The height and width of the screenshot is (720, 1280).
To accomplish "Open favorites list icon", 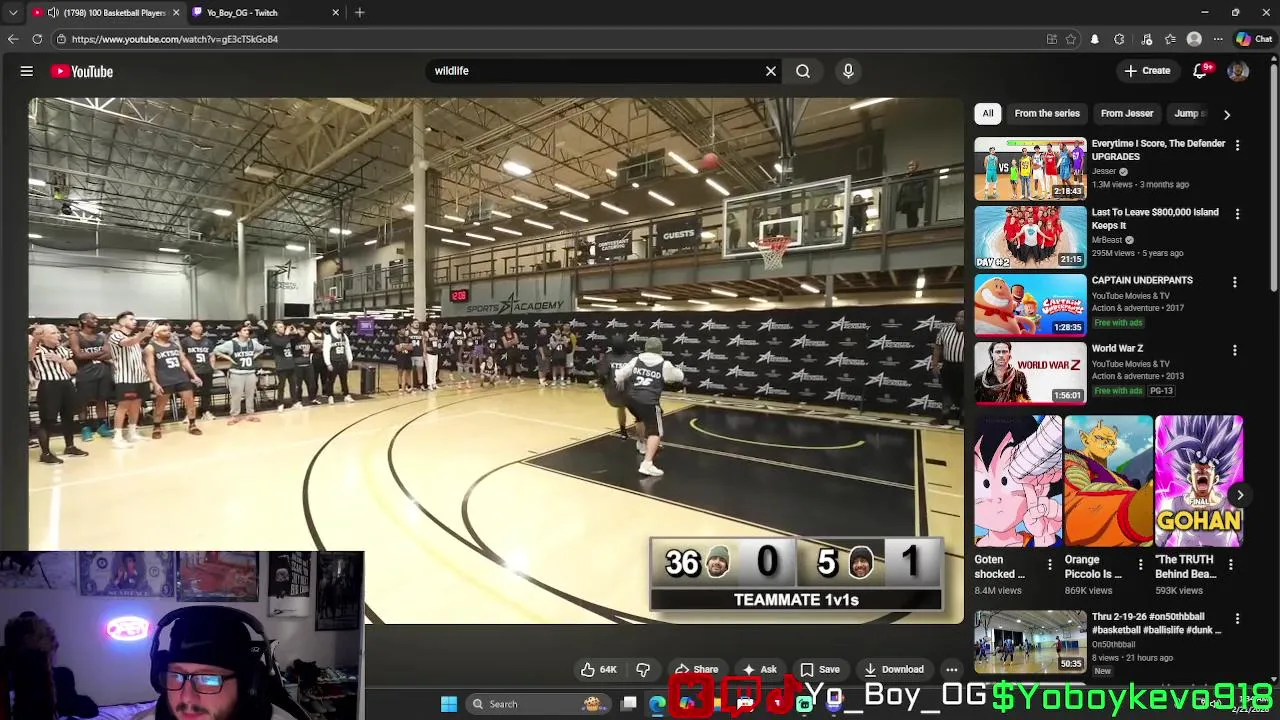I will coord(1170,39).
